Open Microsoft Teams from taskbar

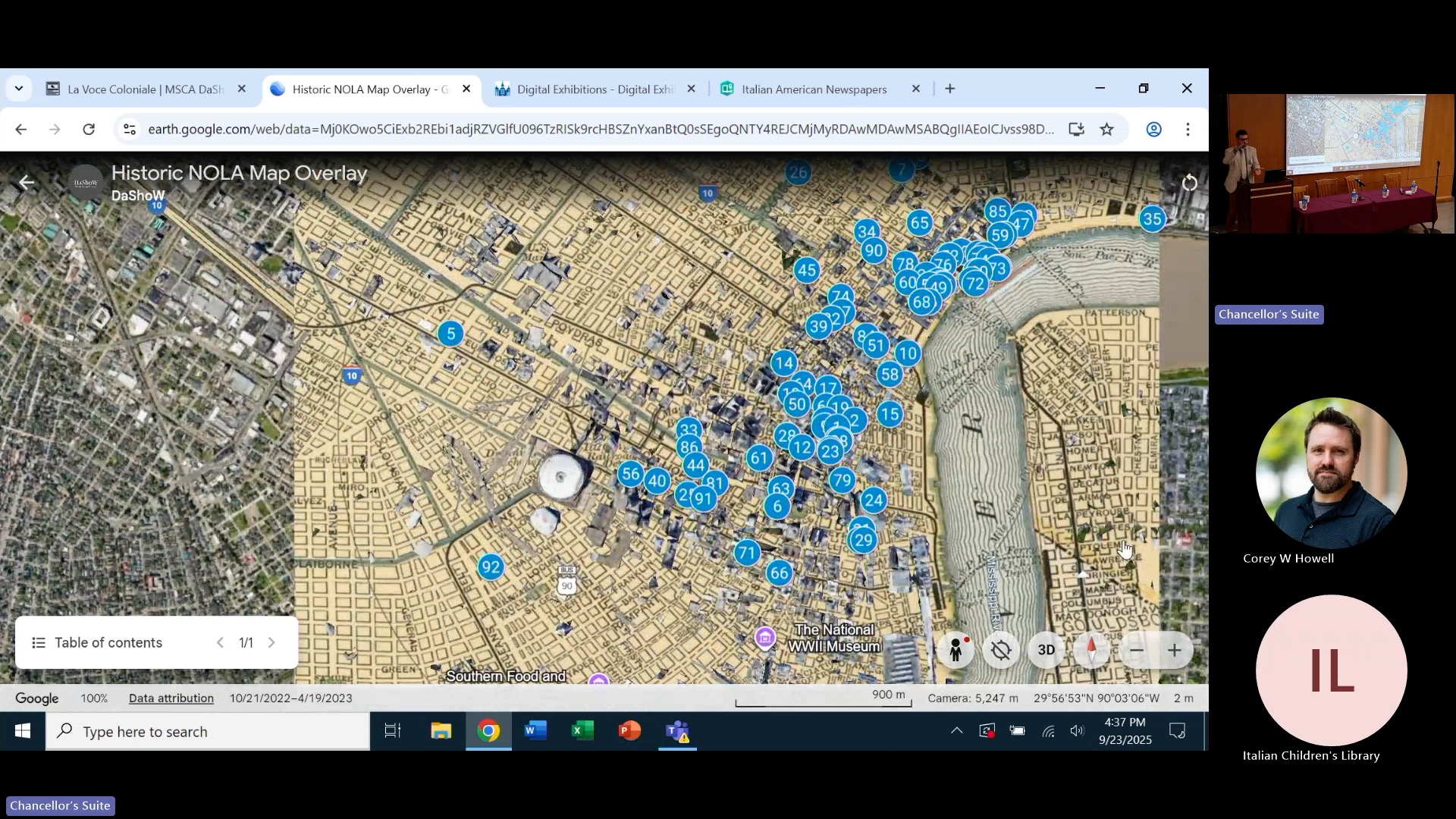point(676,731)
